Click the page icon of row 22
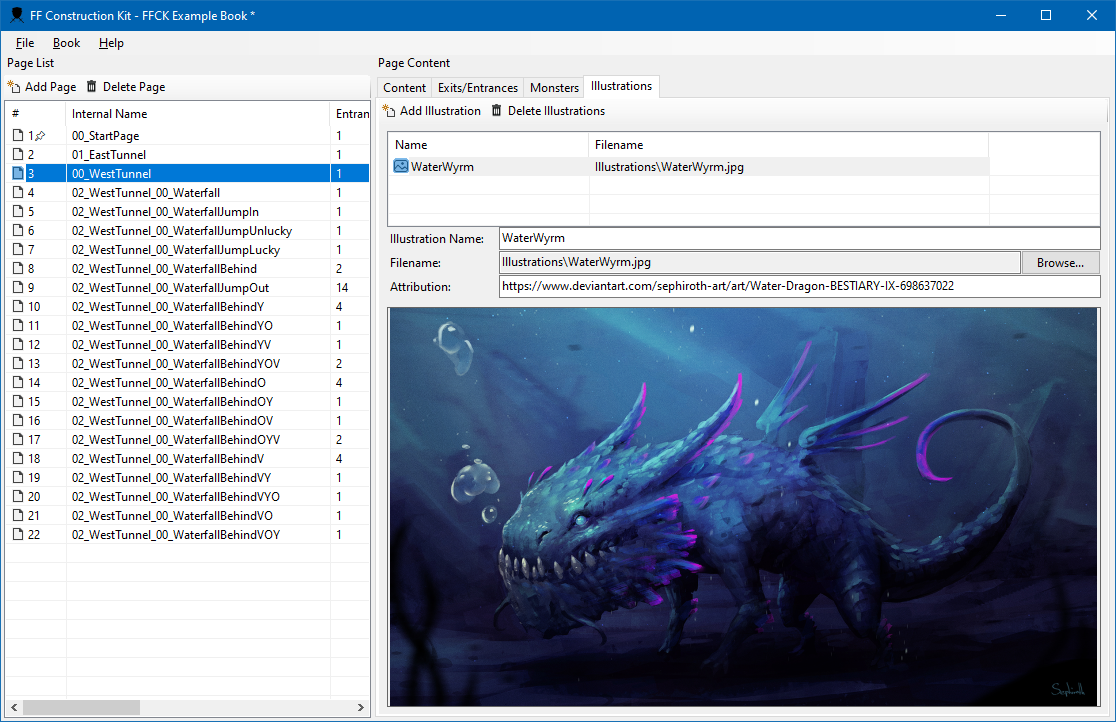 click(19, 534)
